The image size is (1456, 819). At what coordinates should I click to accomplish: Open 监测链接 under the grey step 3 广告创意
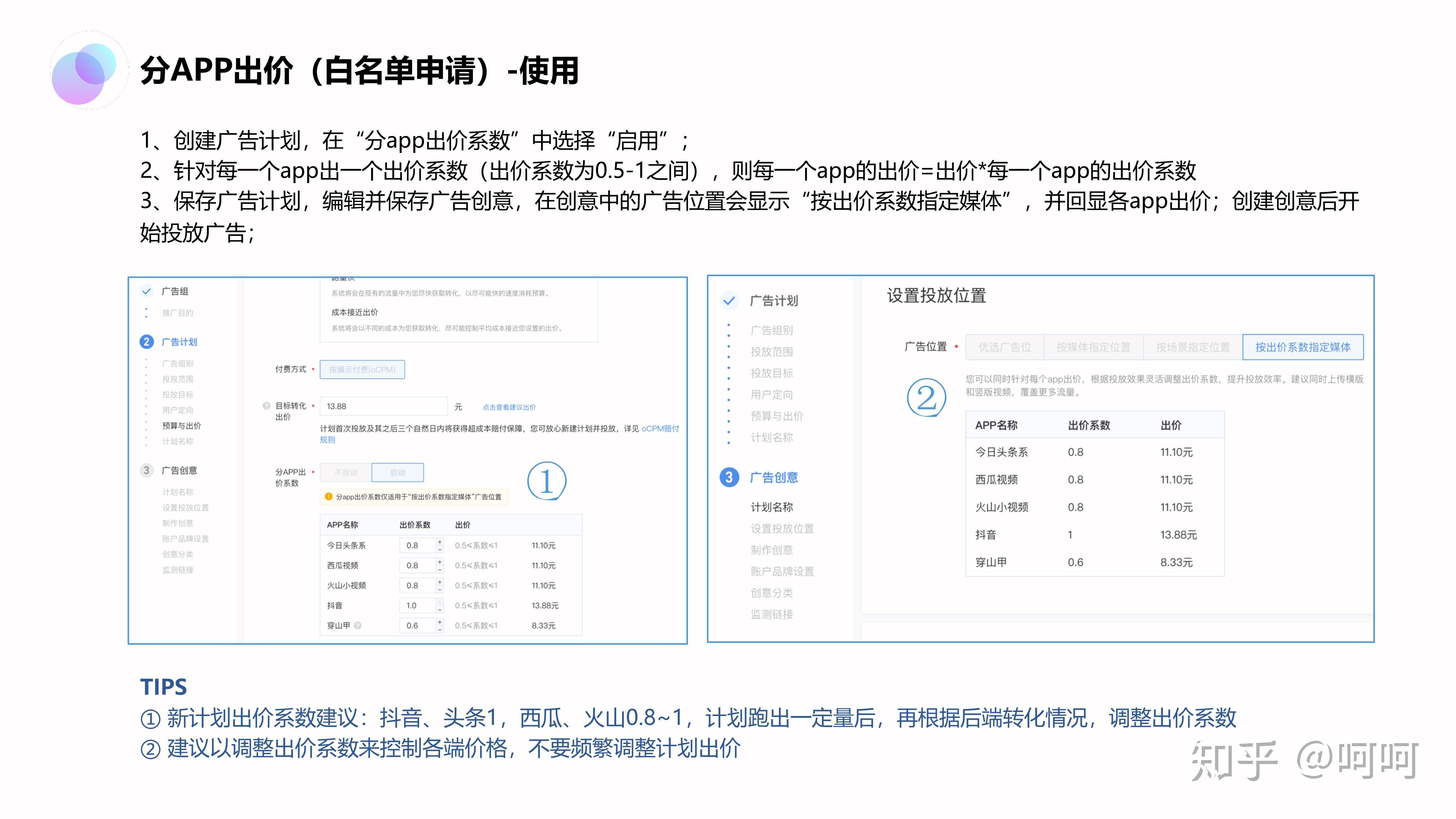click(178, 570)
